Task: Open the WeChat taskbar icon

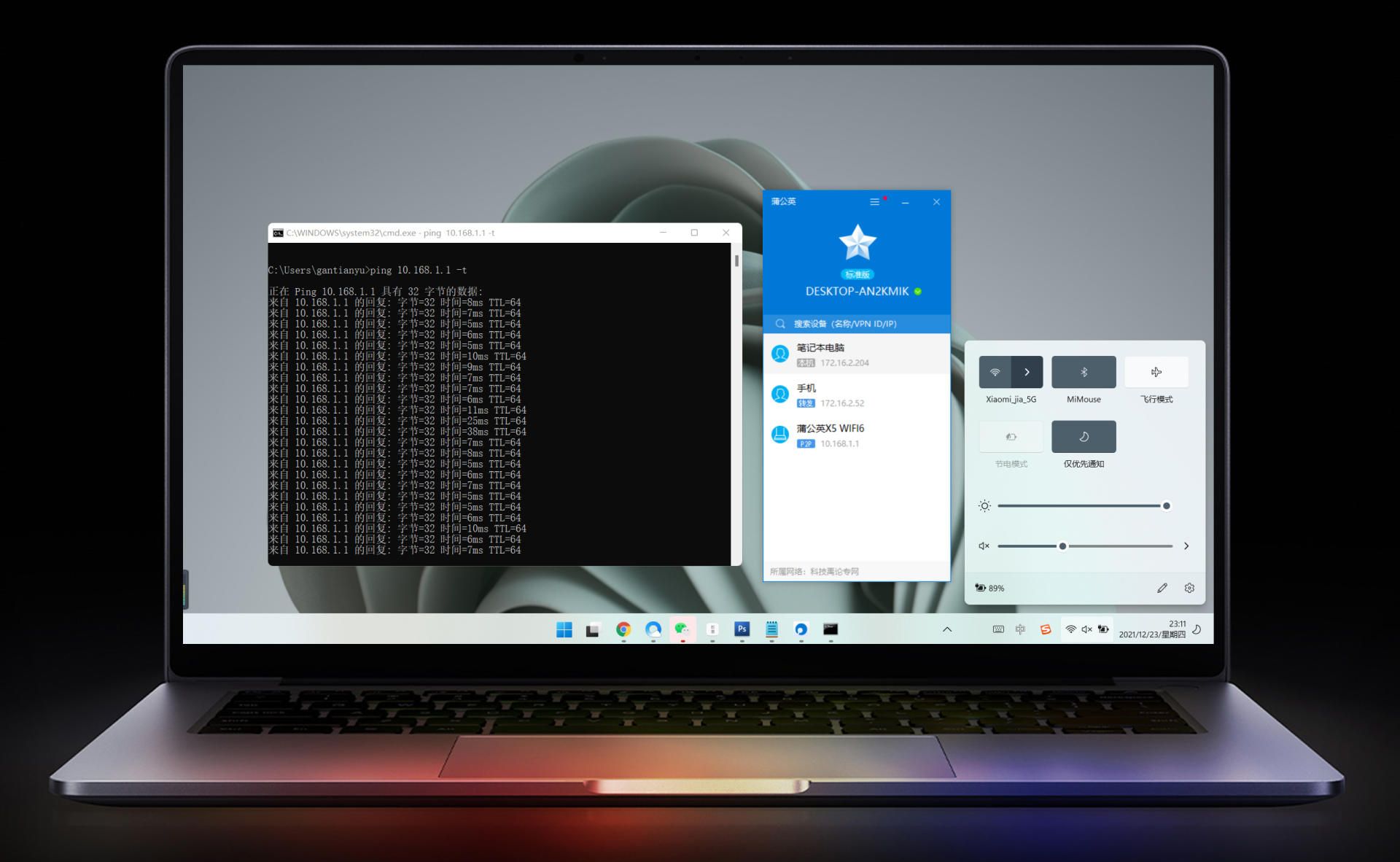Action: pyautogui.click(x=682, y=629)
